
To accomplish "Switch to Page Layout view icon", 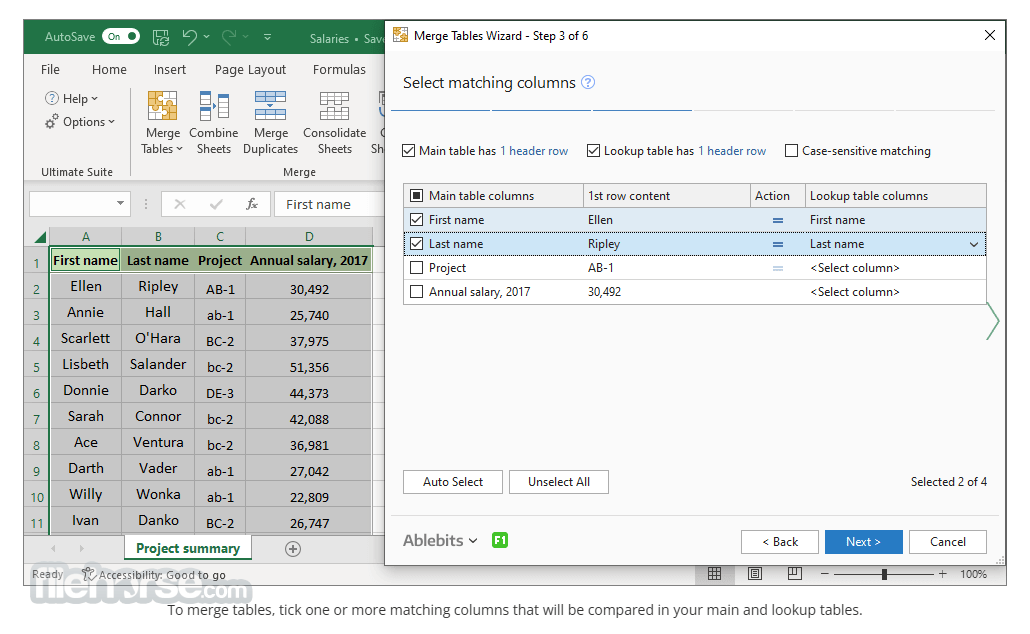I will (x=755, y=574).
